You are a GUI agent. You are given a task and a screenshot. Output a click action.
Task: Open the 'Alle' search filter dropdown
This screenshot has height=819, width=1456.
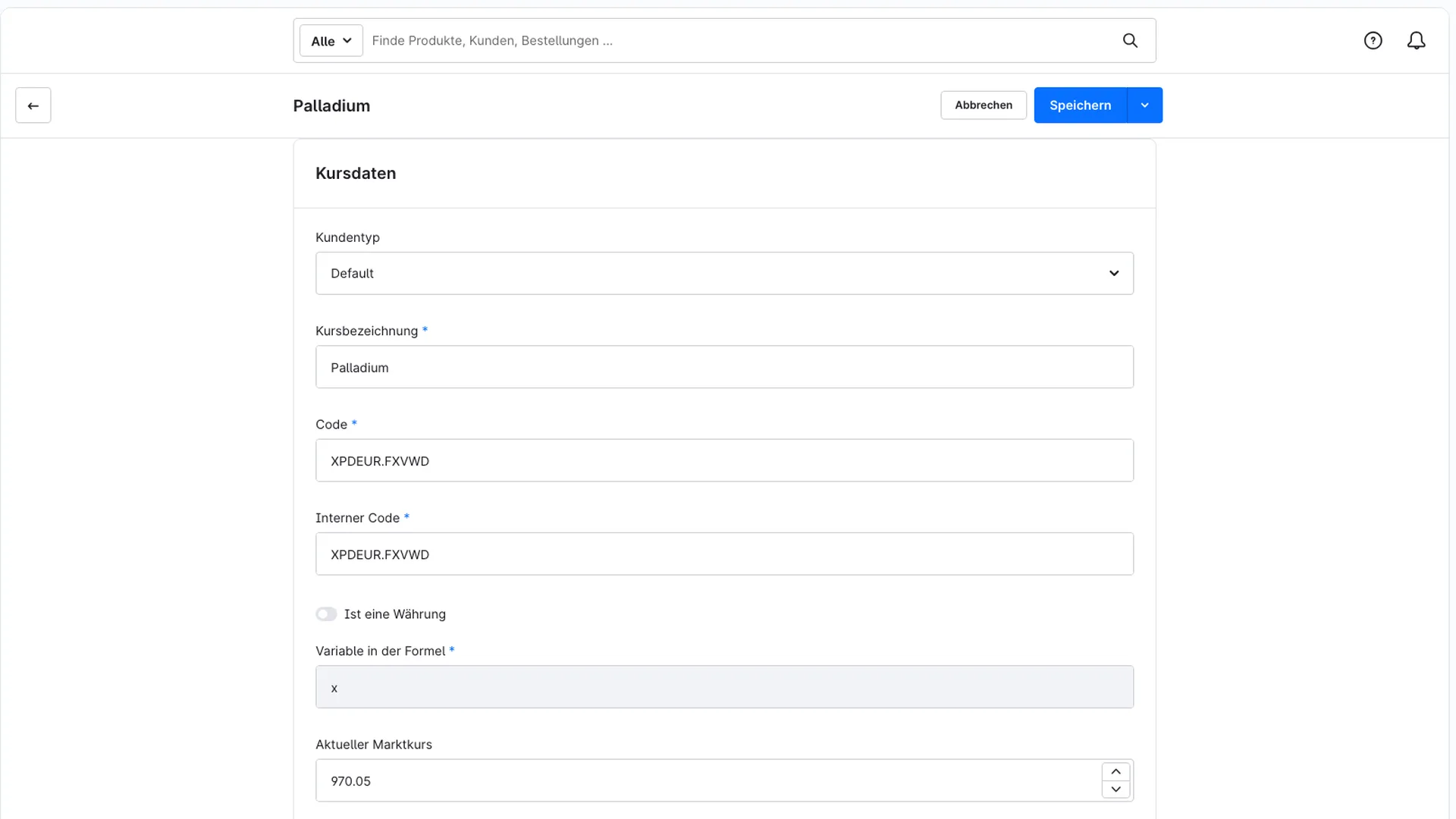(x=331, y=41)
